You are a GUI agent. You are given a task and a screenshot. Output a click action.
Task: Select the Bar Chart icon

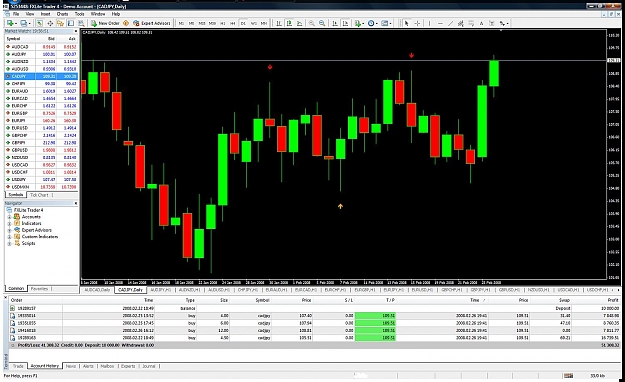279,23
